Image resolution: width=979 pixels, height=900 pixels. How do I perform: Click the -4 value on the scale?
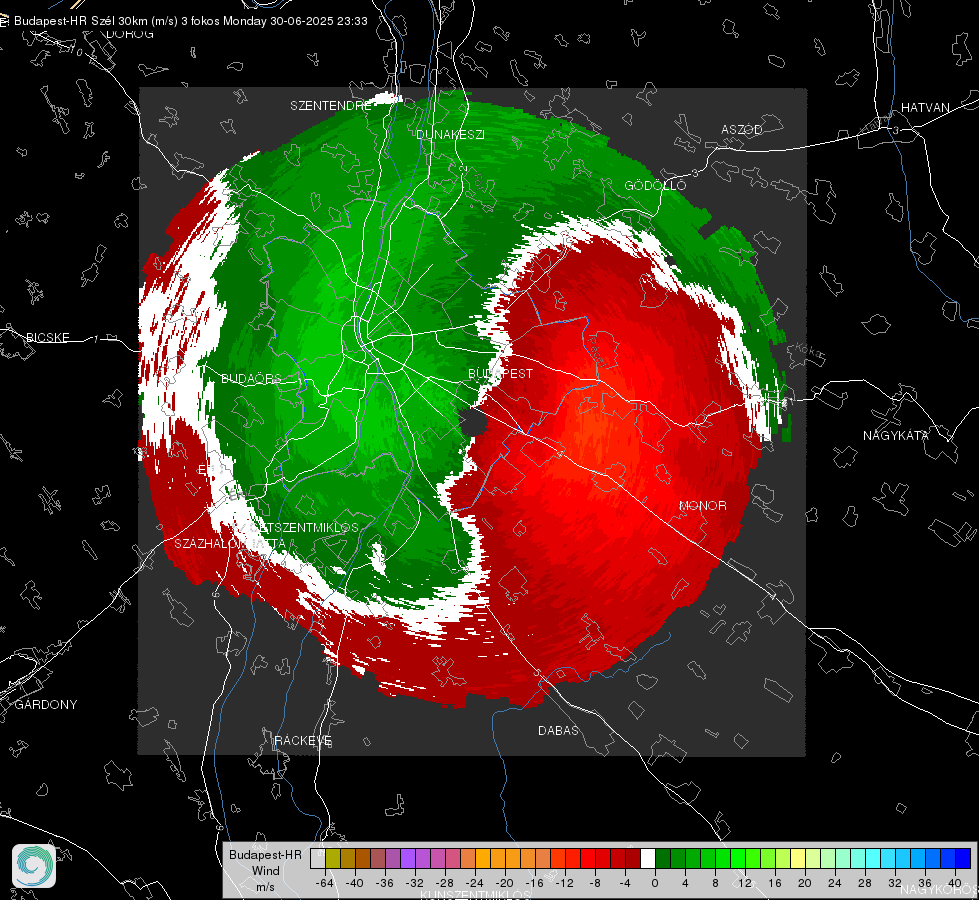[624, 883]
